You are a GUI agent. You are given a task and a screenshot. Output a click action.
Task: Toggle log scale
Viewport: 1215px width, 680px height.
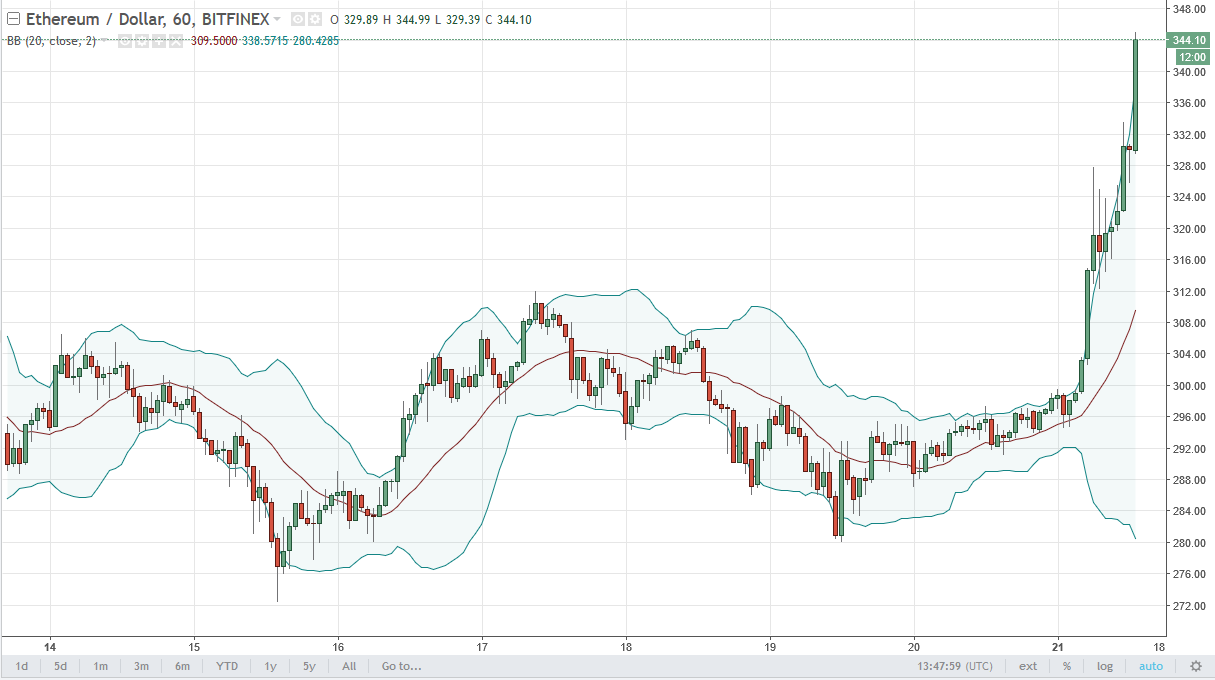(1105, 666)
